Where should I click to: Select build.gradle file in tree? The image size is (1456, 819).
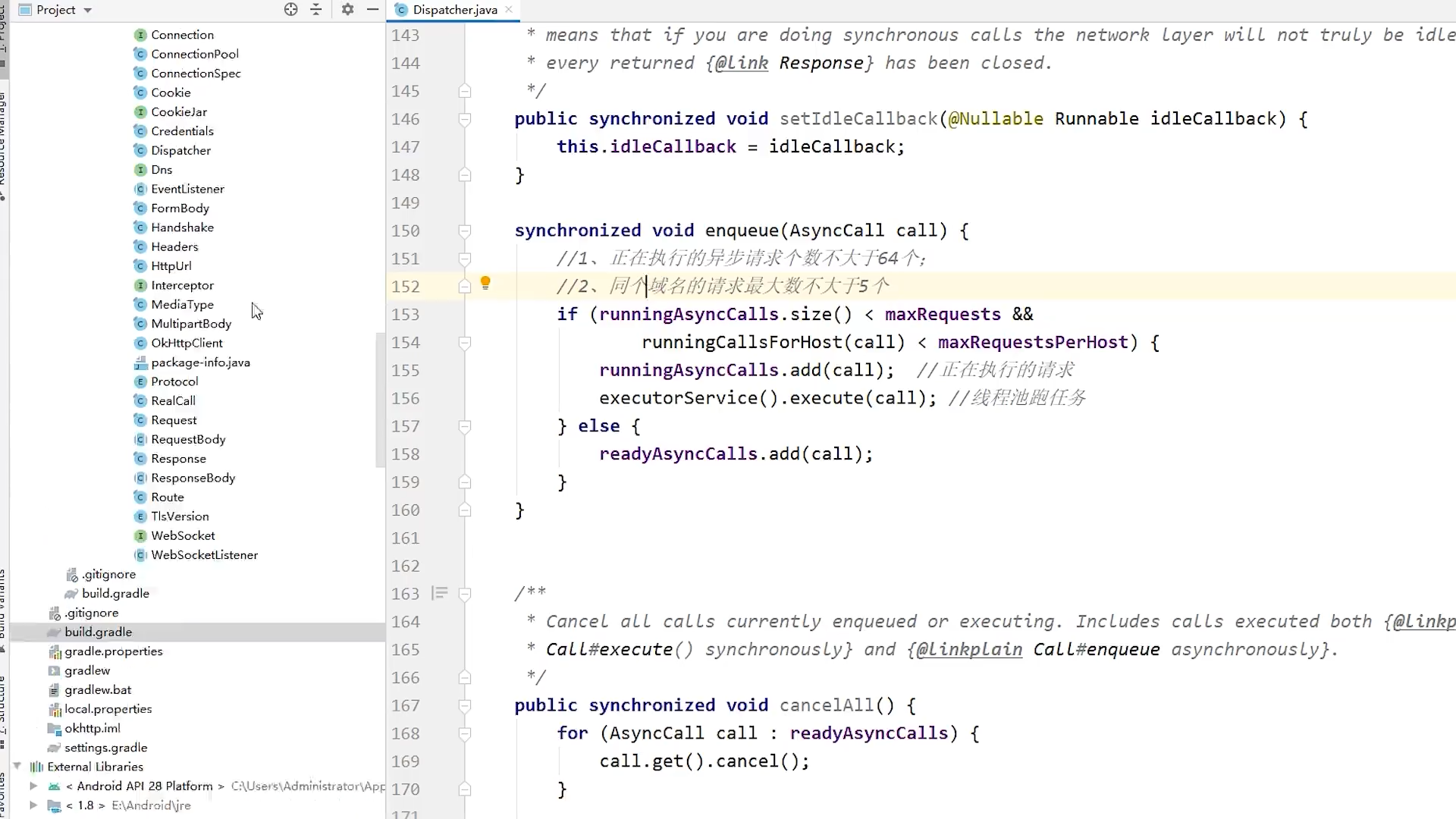click(98, 632)
